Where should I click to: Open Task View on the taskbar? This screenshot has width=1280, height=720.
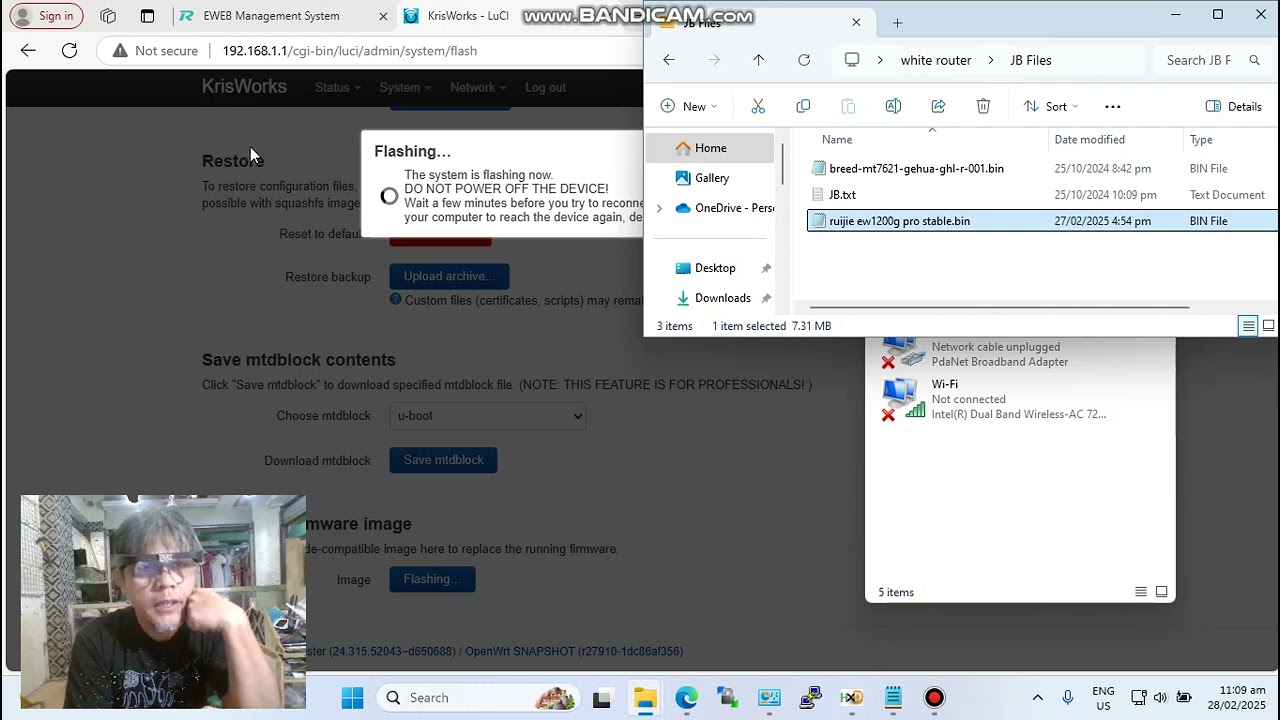(602, 698)
